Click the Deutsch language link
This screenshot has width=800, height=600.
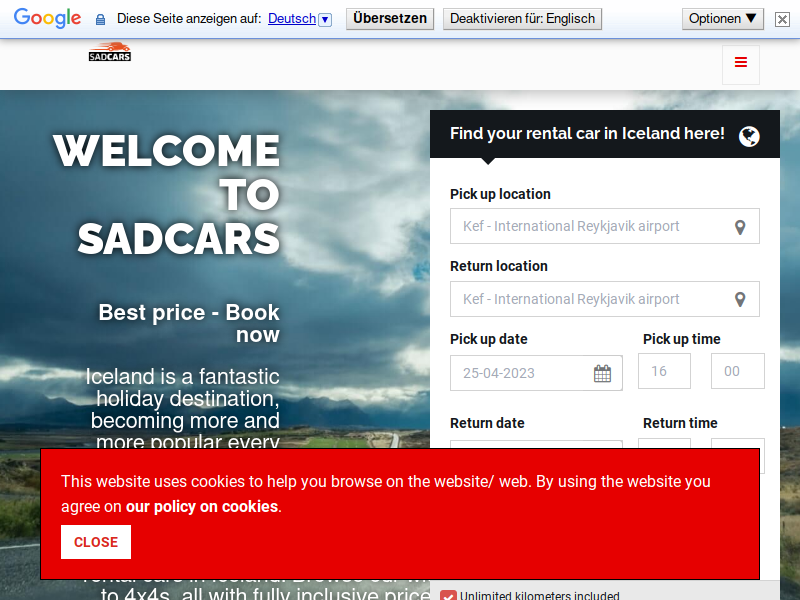point(292,19)
